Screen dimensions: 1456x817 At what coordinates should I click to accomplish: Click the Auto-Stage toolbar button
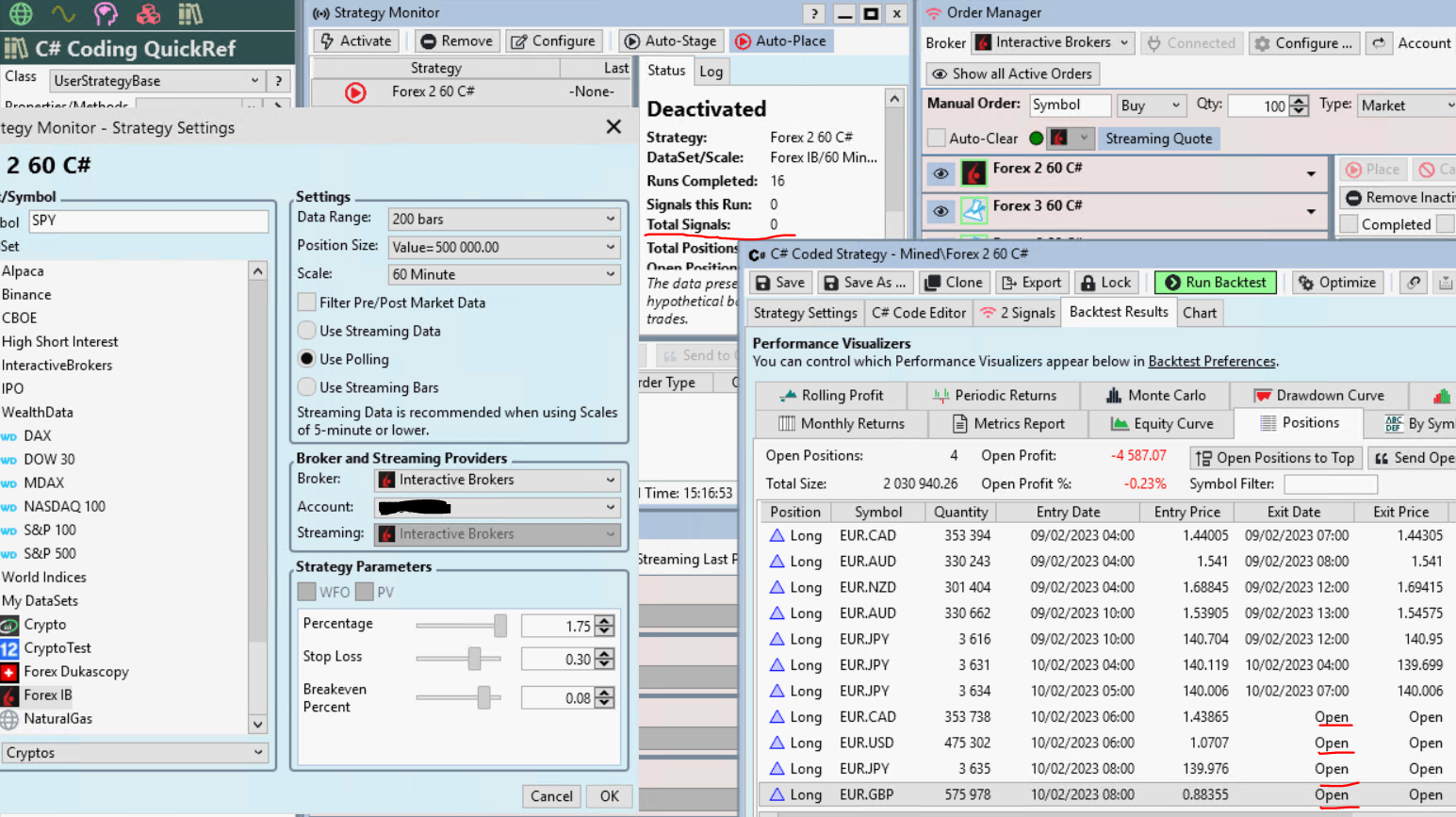coord(670,41)
